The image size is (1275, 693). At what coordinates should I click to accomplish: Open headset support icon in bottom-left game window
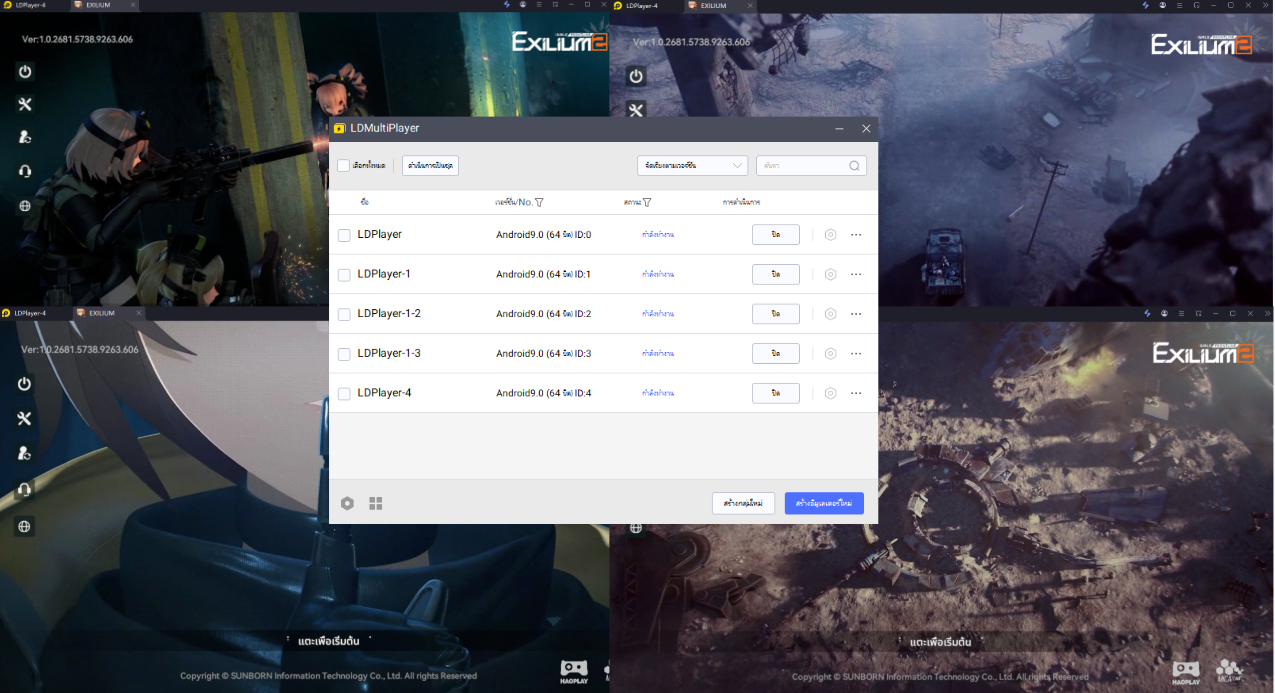coord(25,489)
